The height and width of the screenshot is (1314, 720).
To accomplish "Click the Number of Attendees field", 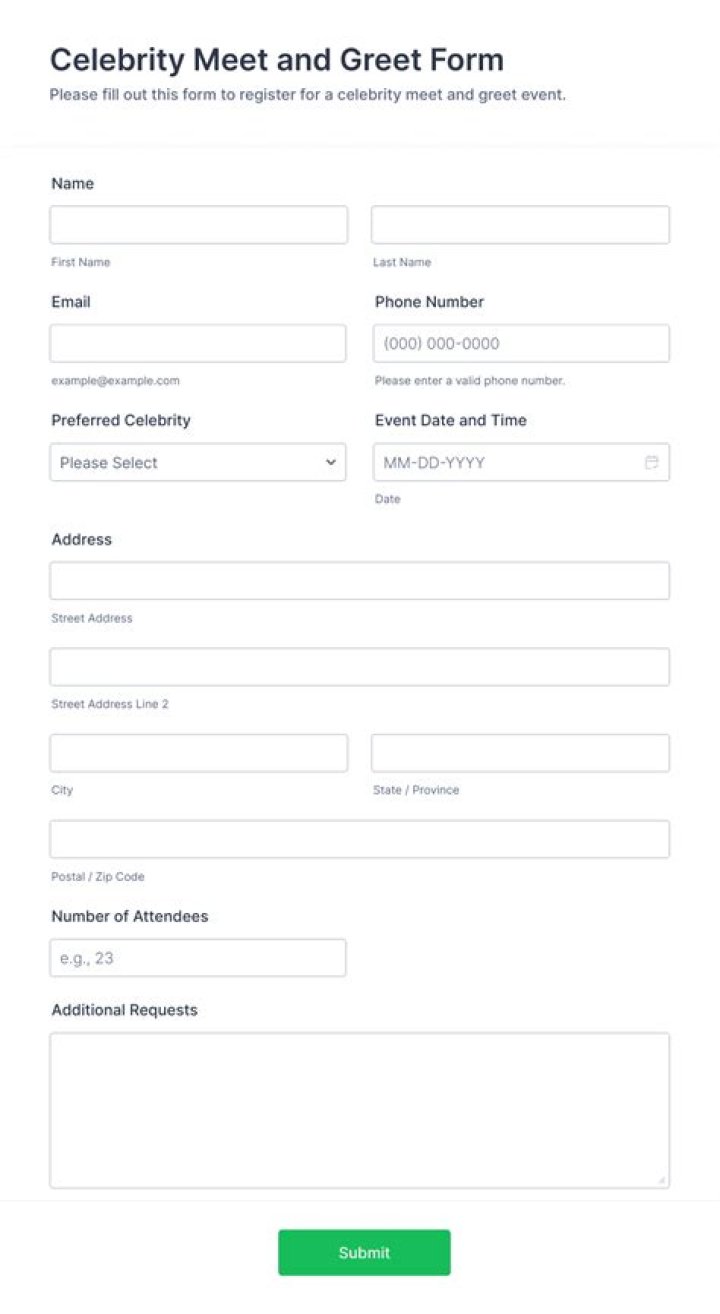I will (x=198, y=957).
